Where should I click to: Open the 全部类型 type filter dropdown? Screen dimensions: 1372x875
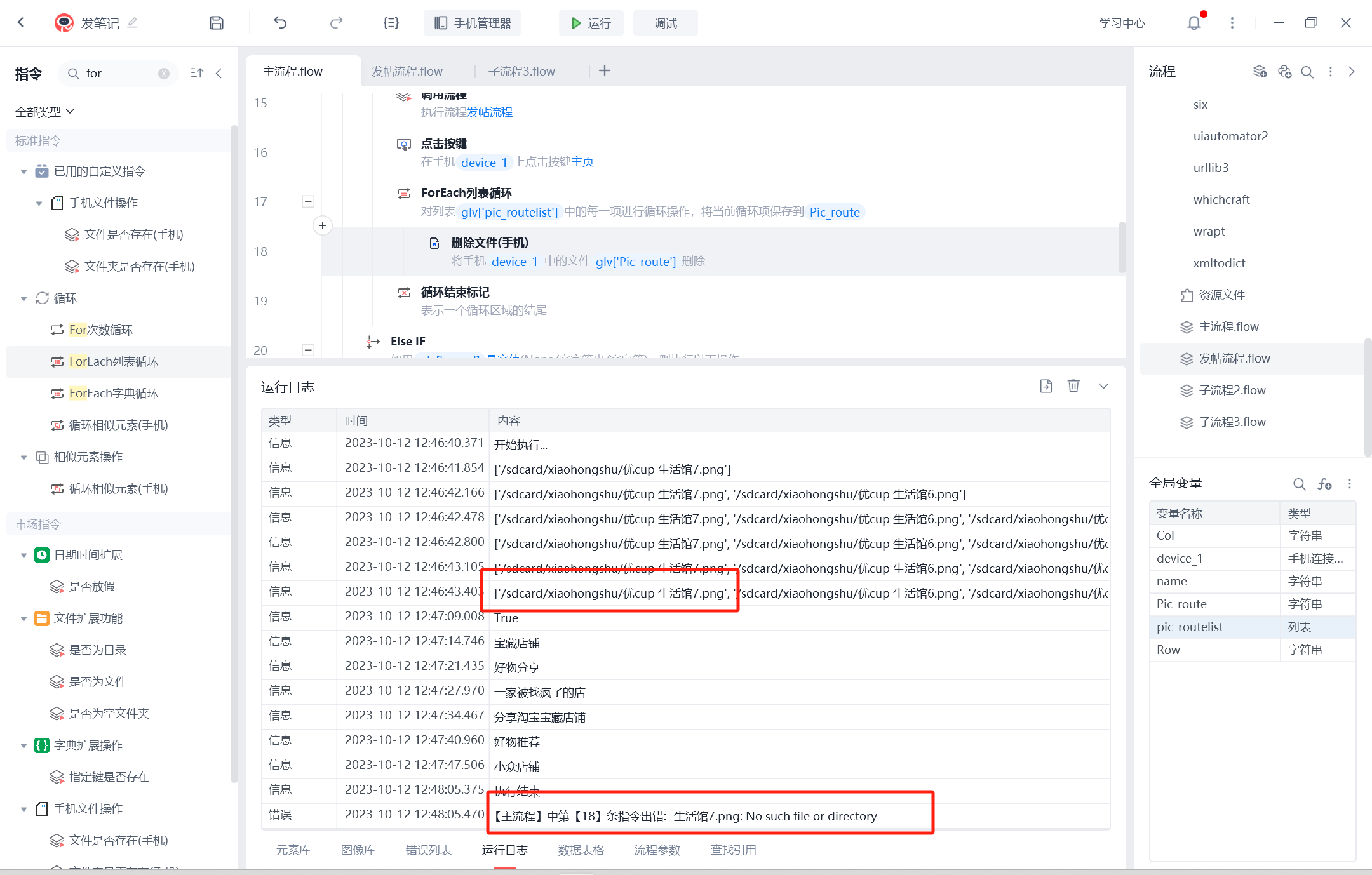tap(44, 112)
